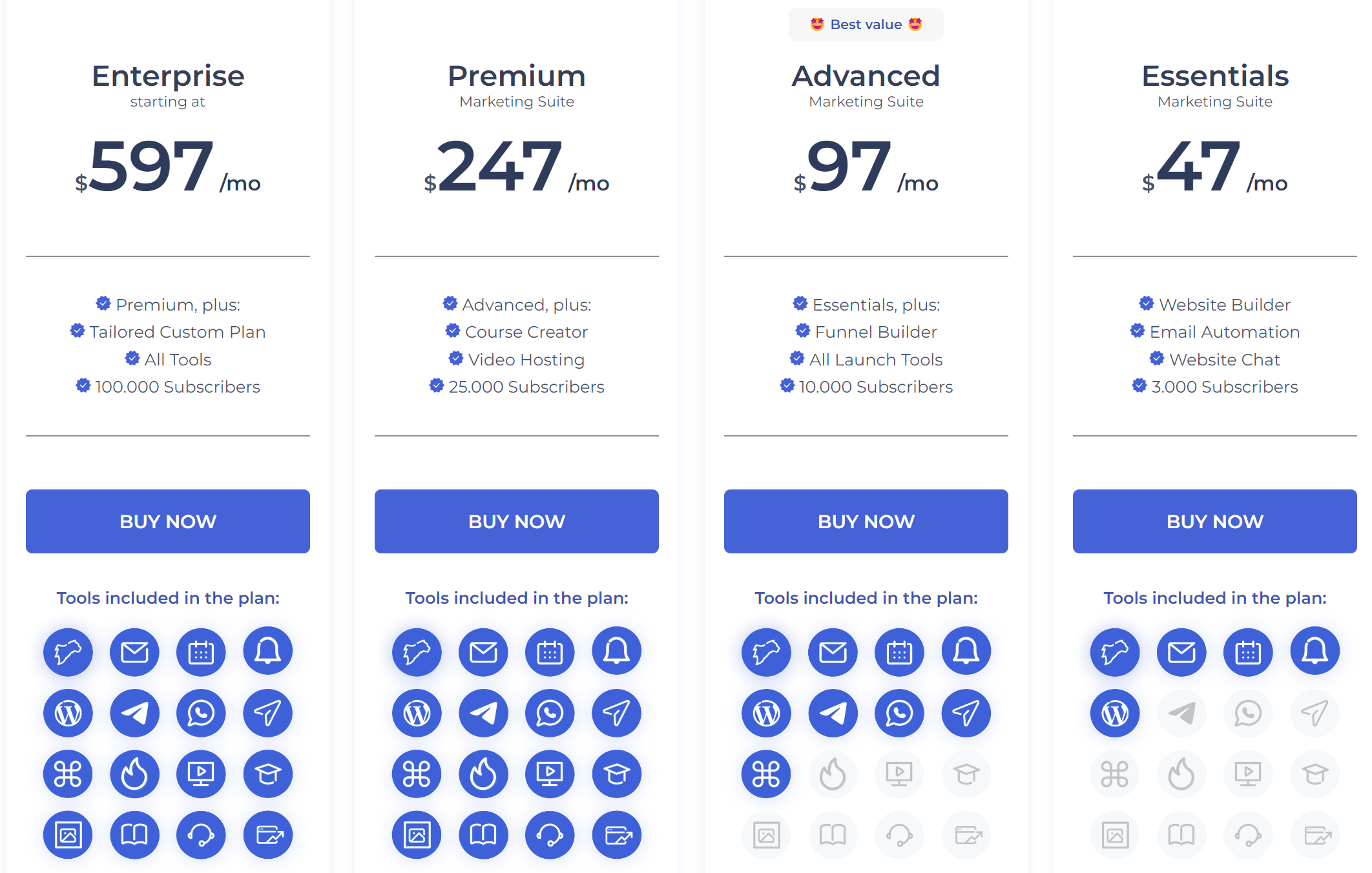Click BUY NOW under Premium plan
The height and width of the screenshot is (873, 1372).
click(517, 521)
